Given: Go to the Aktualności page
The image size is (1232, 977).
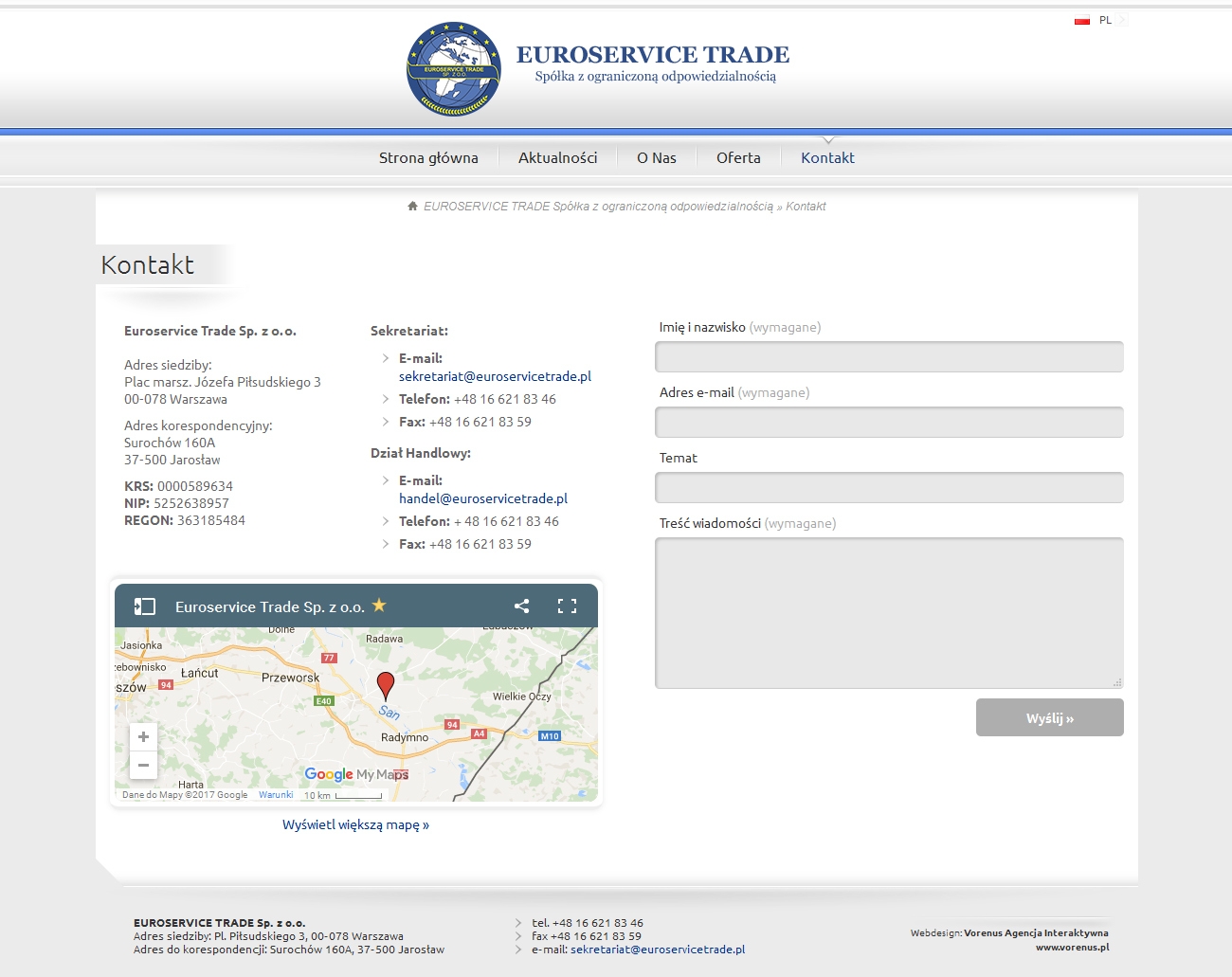Looking at the screenshot, I should coord(557,158).
